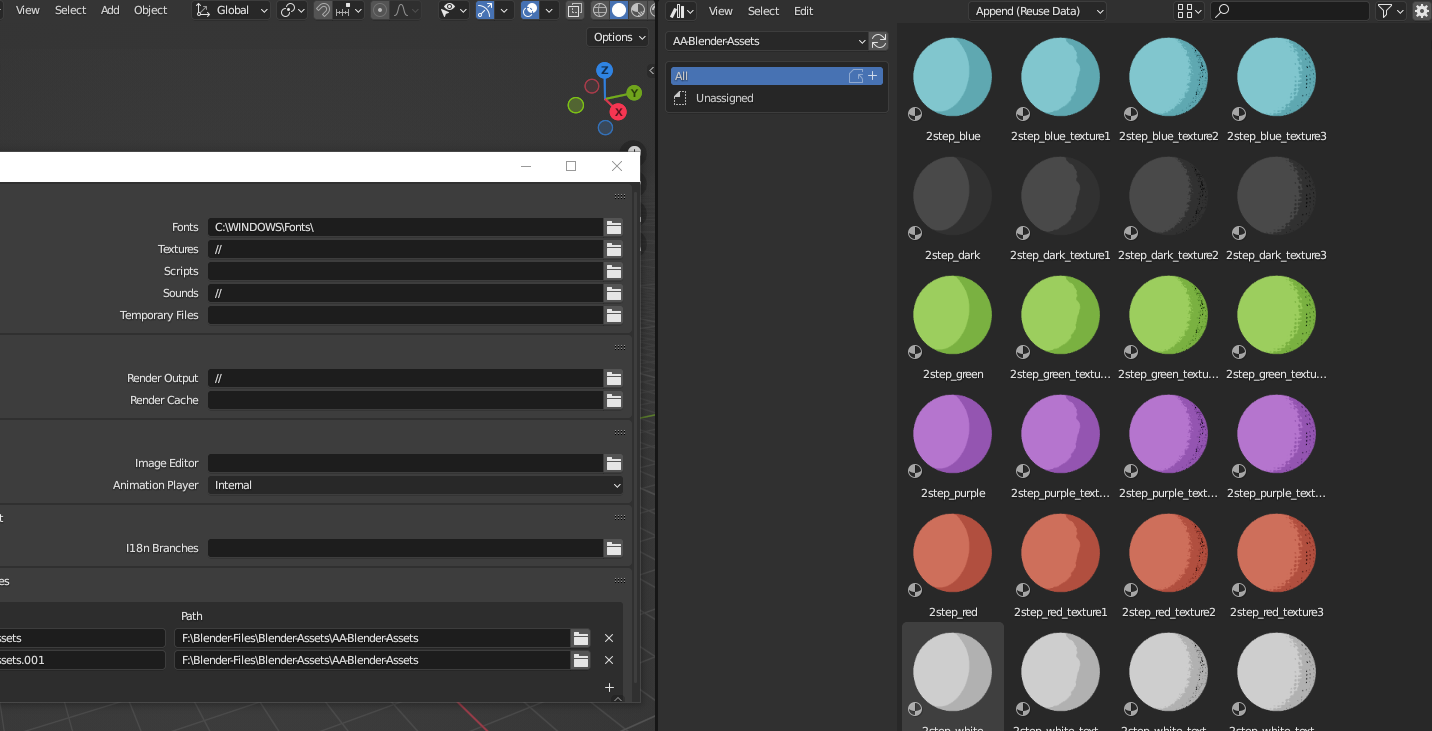Open AA-BlenderAssets library dropdown

[x=767, y=41]
